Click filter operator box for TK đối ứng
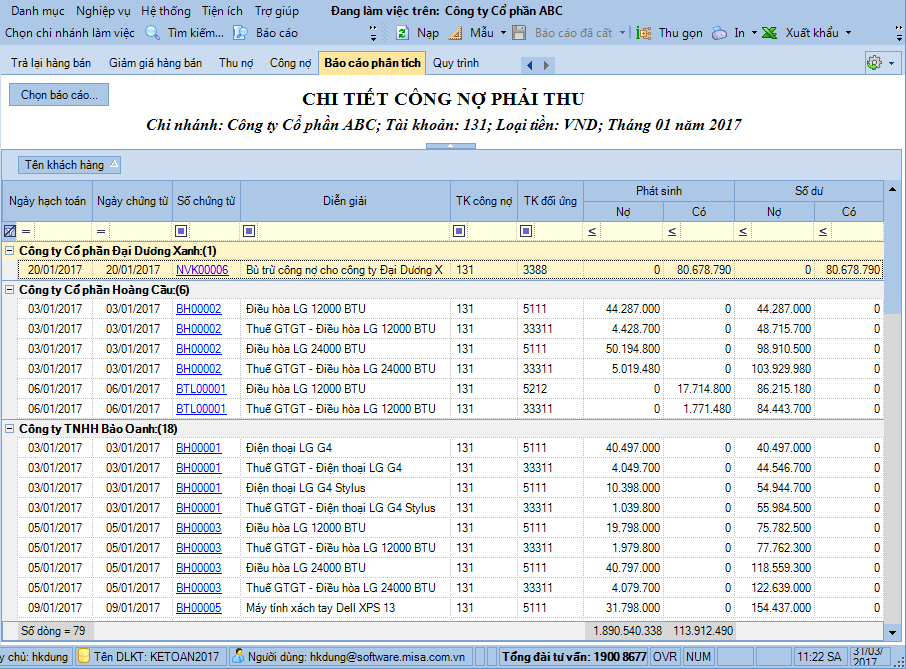The height and width of the screenshot is (669, 906). click(526, 231)
